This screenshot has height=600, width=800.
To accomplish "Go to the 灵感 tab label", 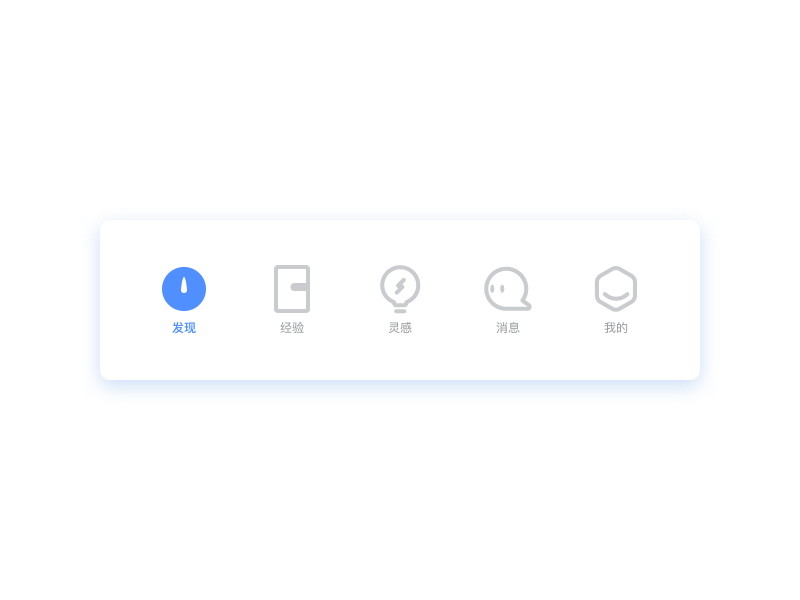I will point(400,328).
